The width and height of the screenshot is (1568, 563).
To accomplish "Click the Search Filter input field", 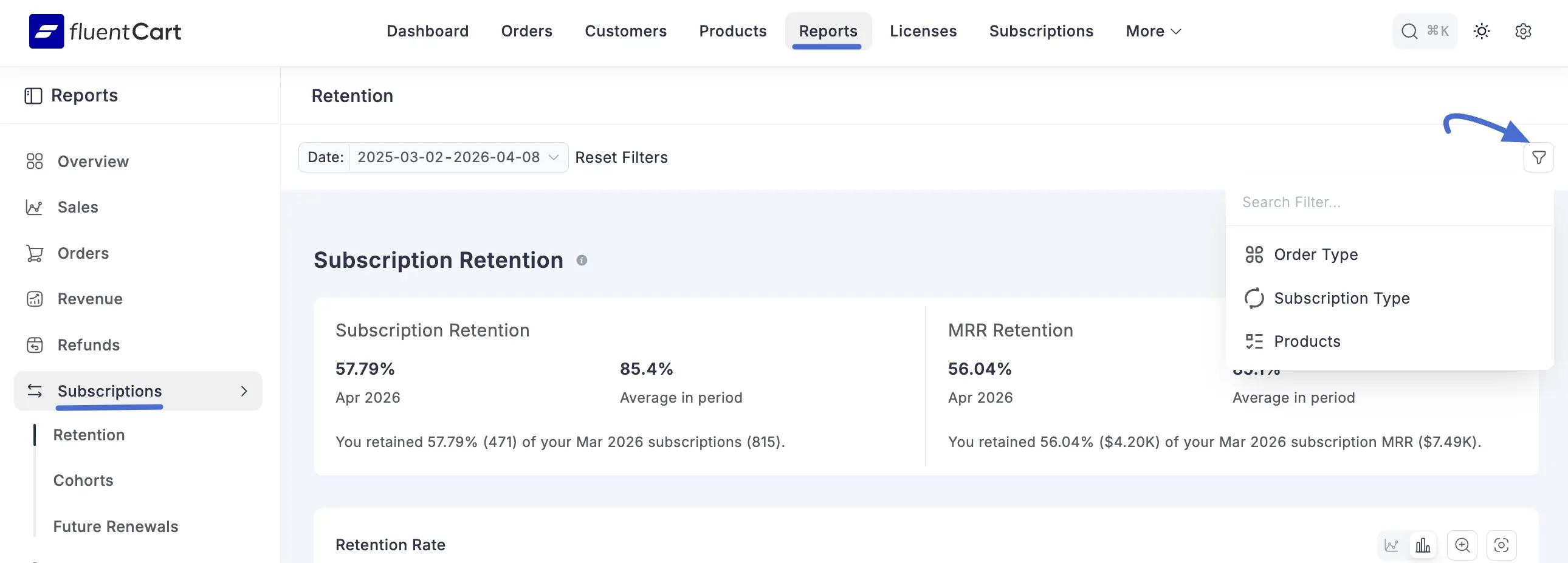I will pos(1339,202).
